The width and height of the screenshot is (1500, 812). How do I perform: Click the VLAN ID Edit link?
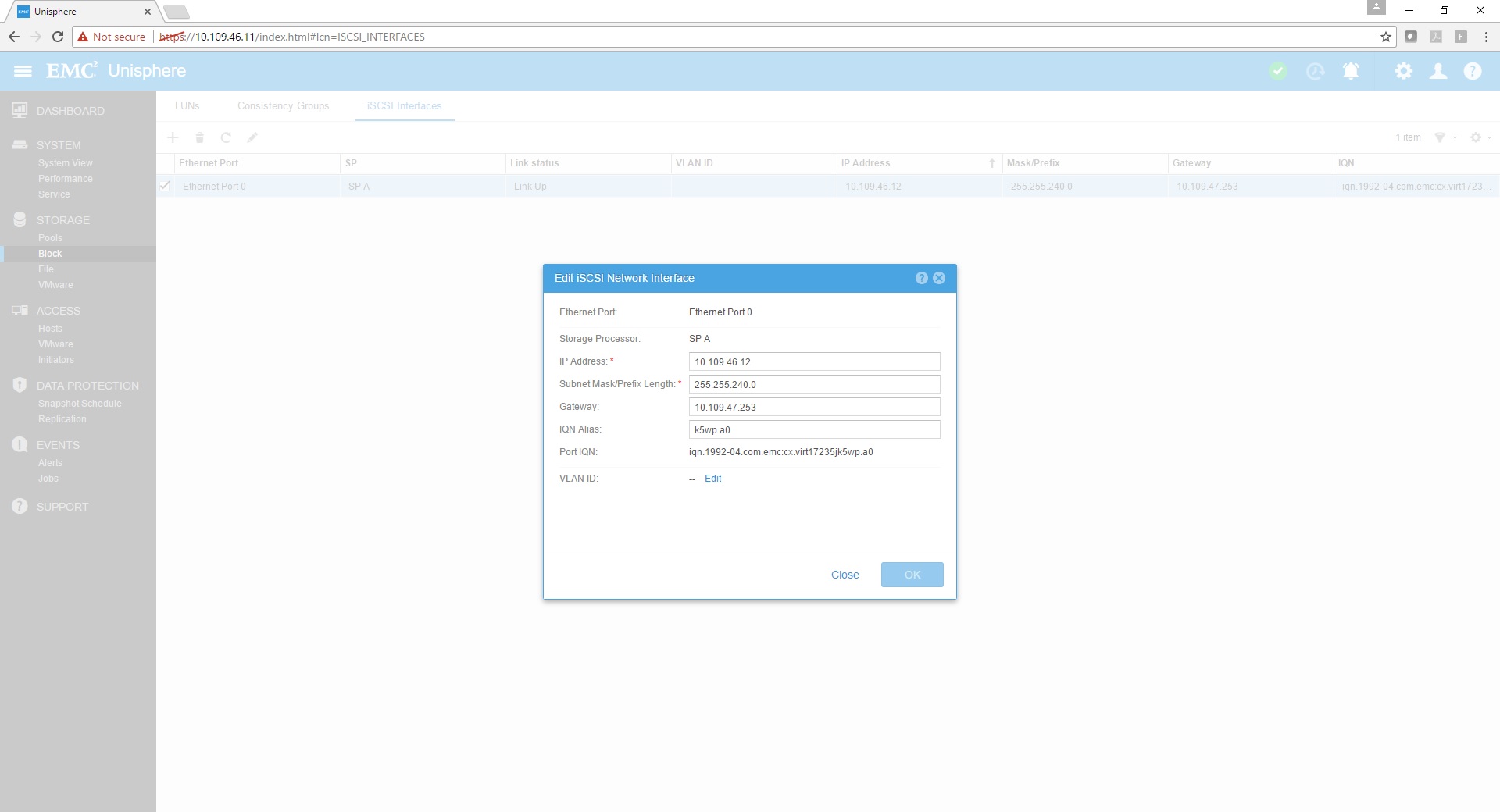712,479
